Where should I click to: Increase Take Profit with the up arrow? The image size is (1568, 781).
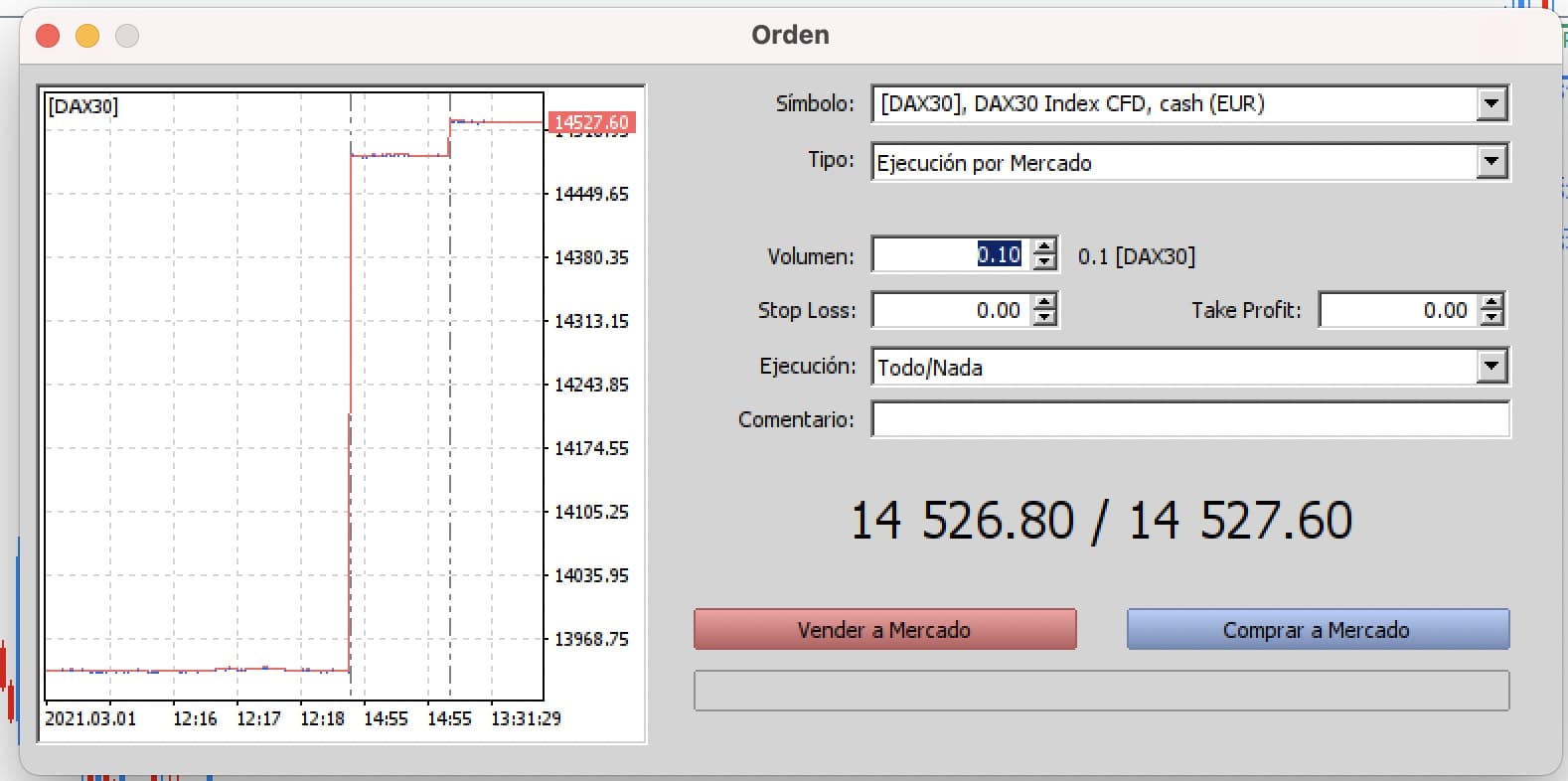coord(1491,302)
